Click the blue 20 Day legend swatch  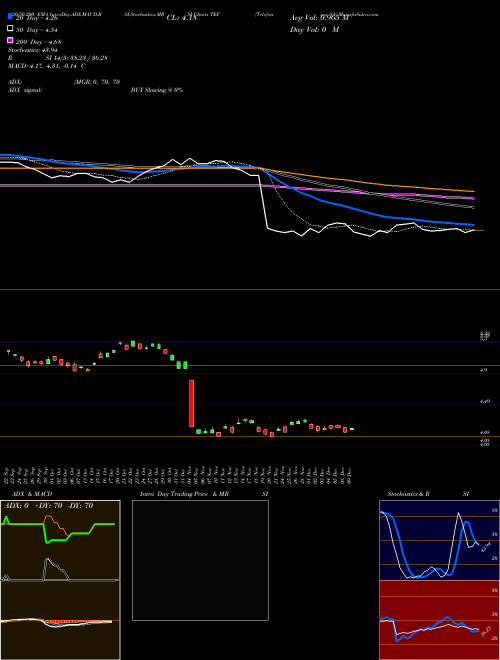pyautogui.click(x=10, y=17)
